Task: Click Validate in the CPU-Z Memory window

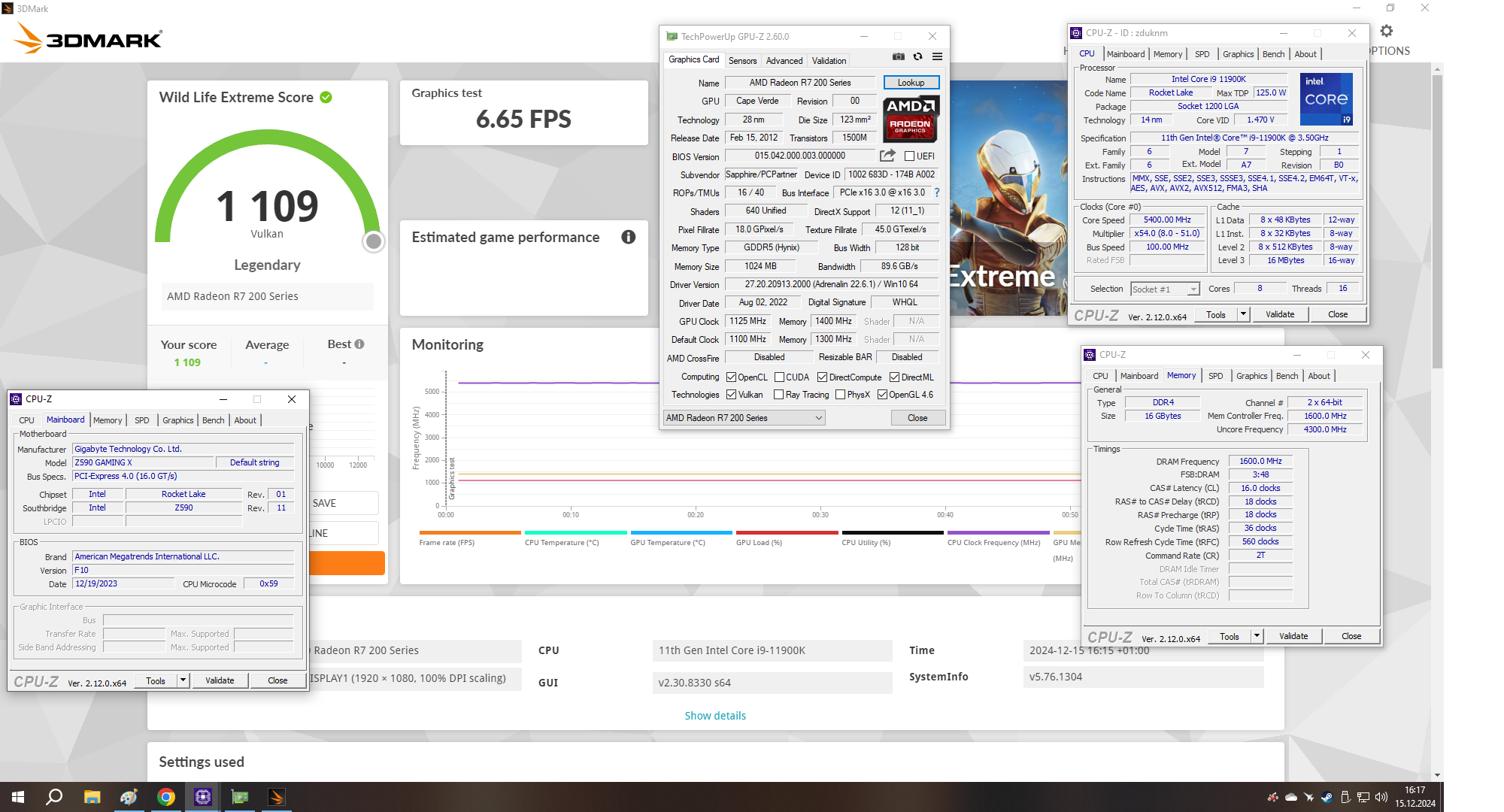Action: tap(1293, 636)
